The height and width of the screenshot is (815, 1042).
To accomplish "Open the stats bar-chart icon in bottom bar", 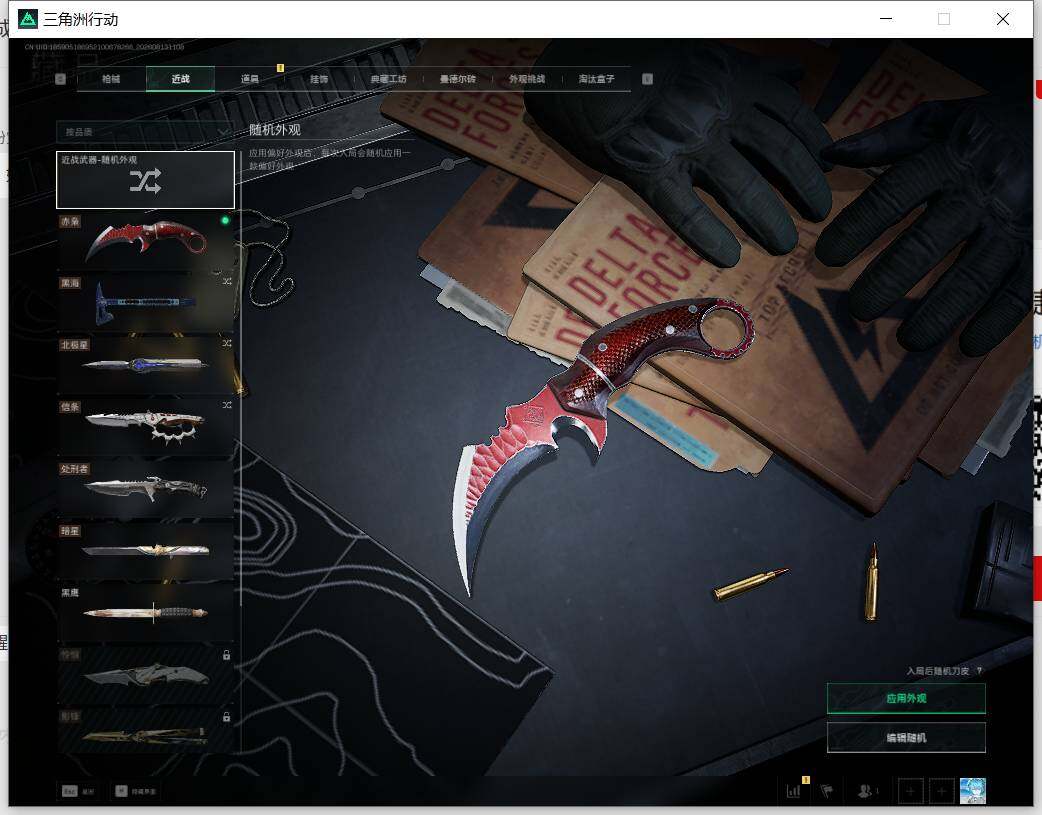I will [793, 791].
